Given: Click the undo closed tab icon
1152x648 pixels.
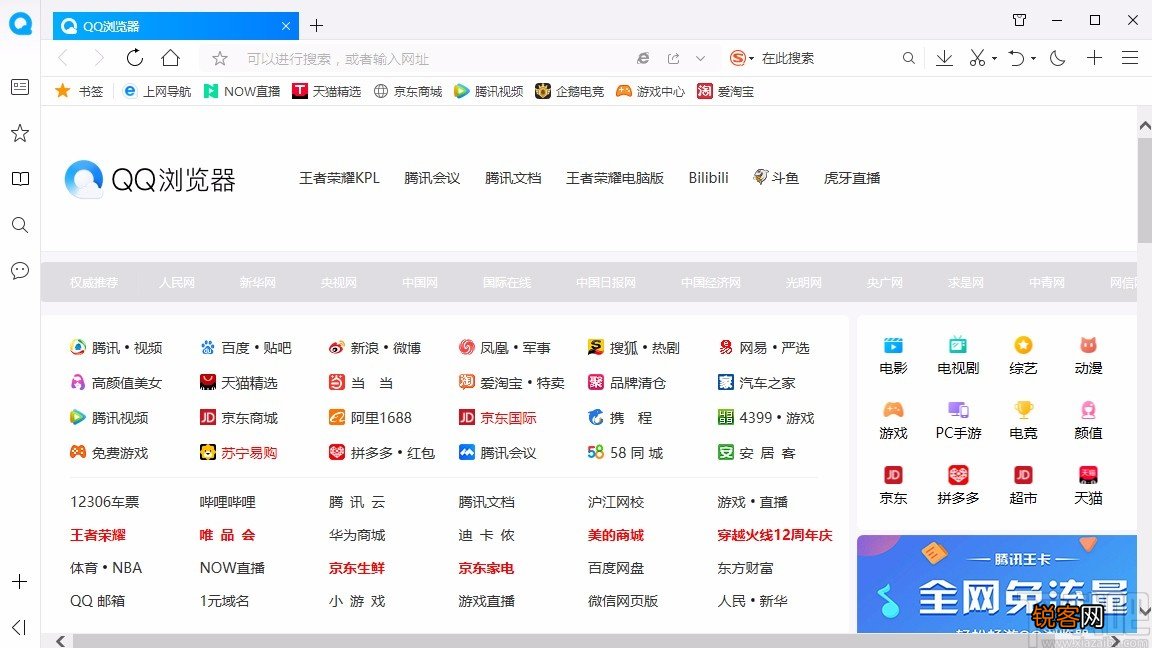Looking at the screenshot, I should [x=1015, y=58].
